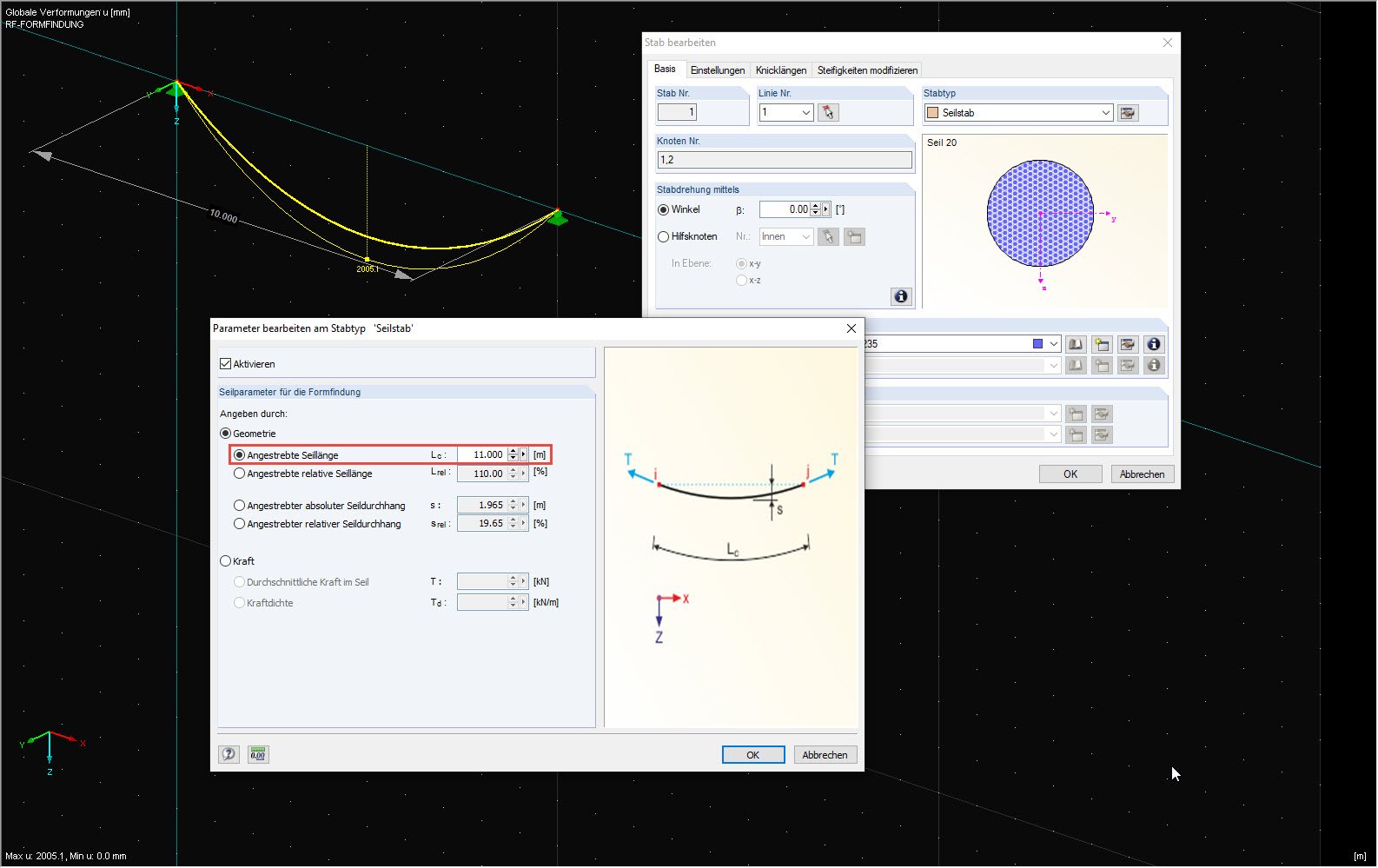1378x868 pixels.
Task: Expand the Stabtyp Seilstab dropdown
Action: pyautogui.click(x=1105, y=113)
